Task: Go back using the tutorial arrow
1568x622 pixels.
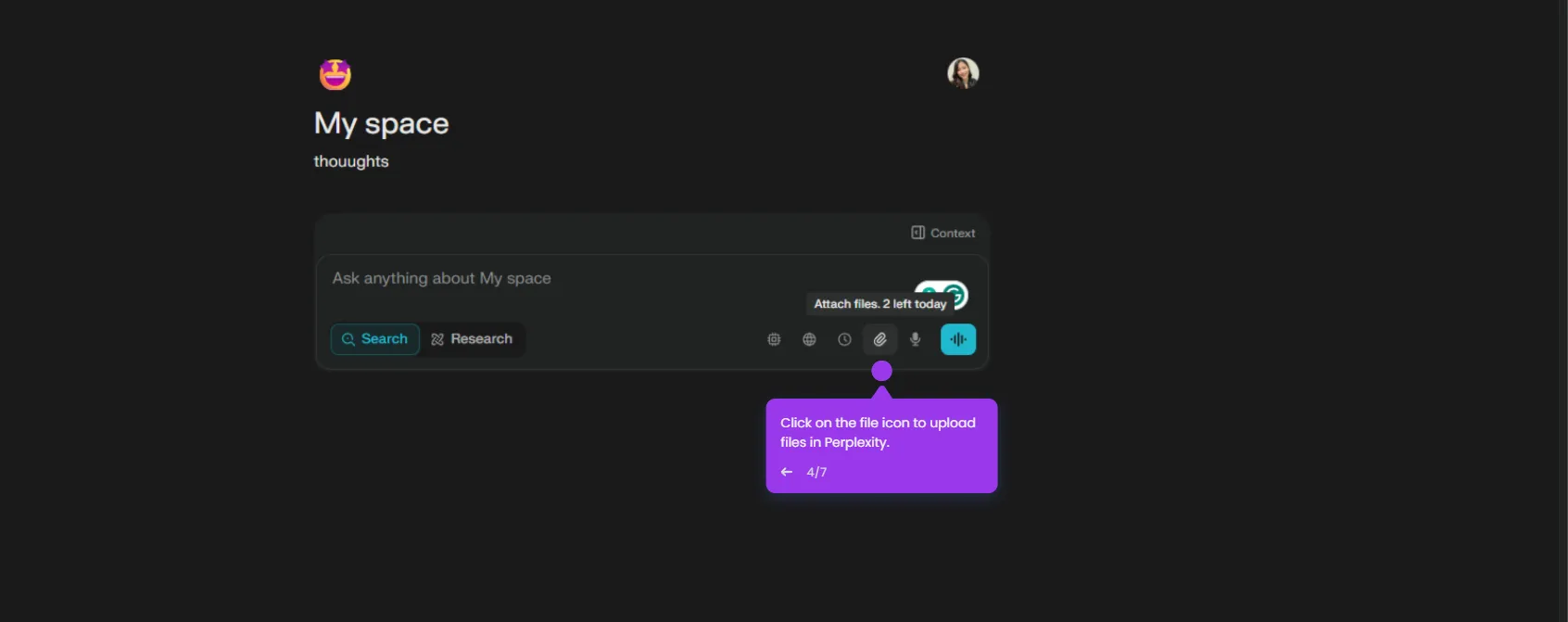Action: (787, 472)
